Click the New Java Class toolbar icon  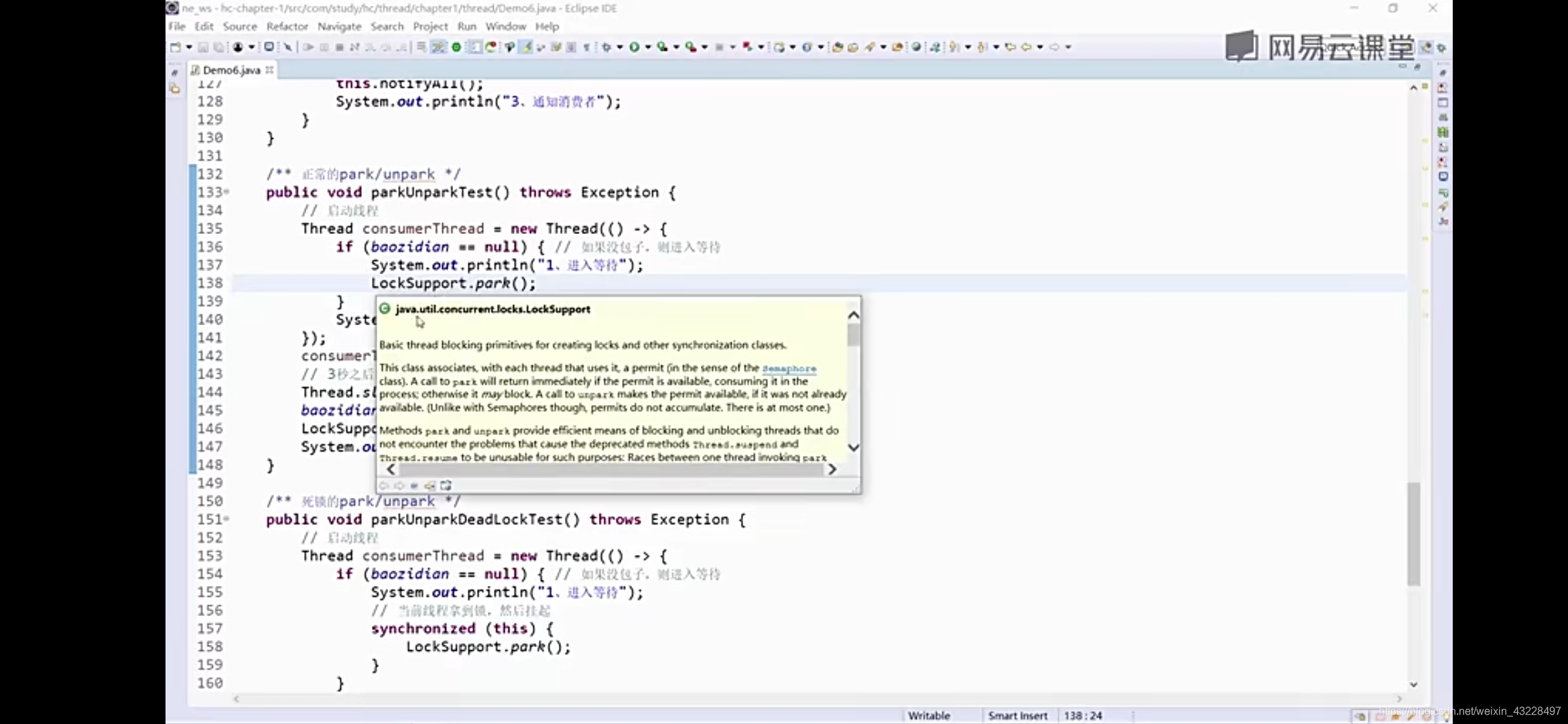tap(807, 47)
